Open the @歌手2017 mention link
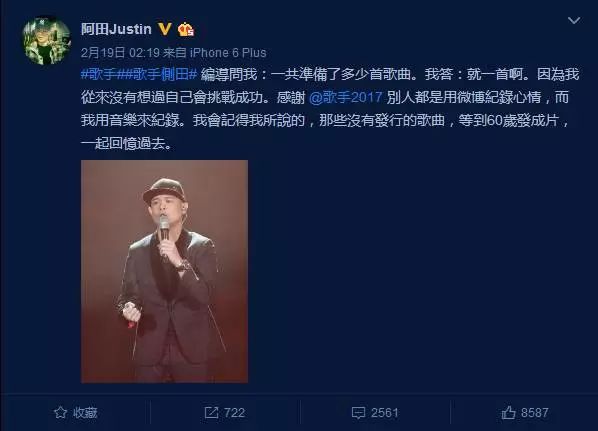Viewport: 598px width, 431px height. pos(346,97)
